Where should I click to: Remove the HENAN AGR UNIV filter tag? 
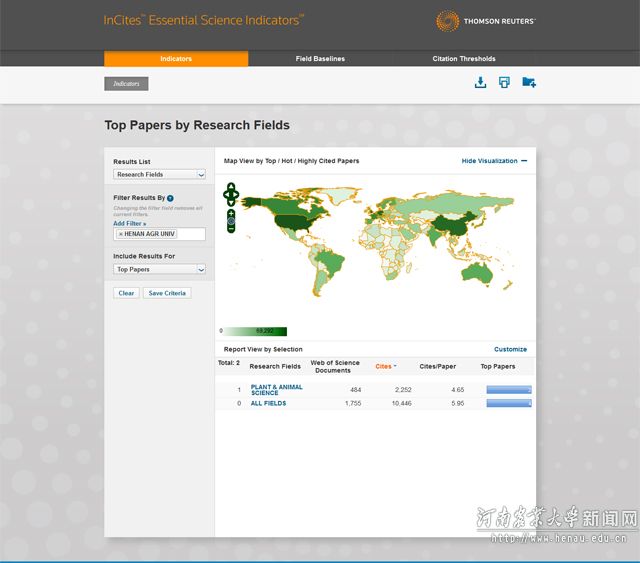click(120, 234)
